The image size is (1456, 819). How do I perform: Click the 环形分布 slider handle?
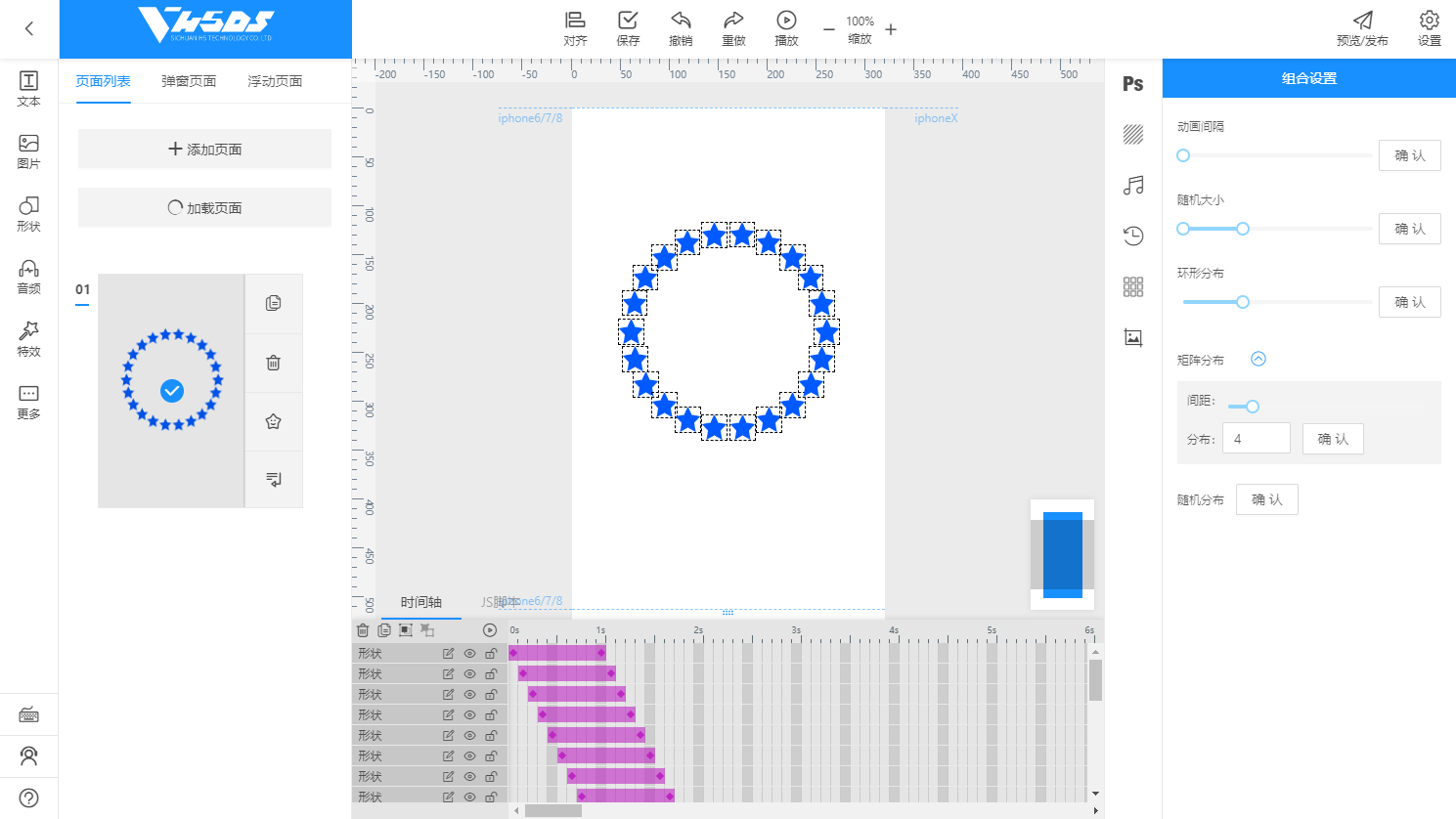(1243, 302)
